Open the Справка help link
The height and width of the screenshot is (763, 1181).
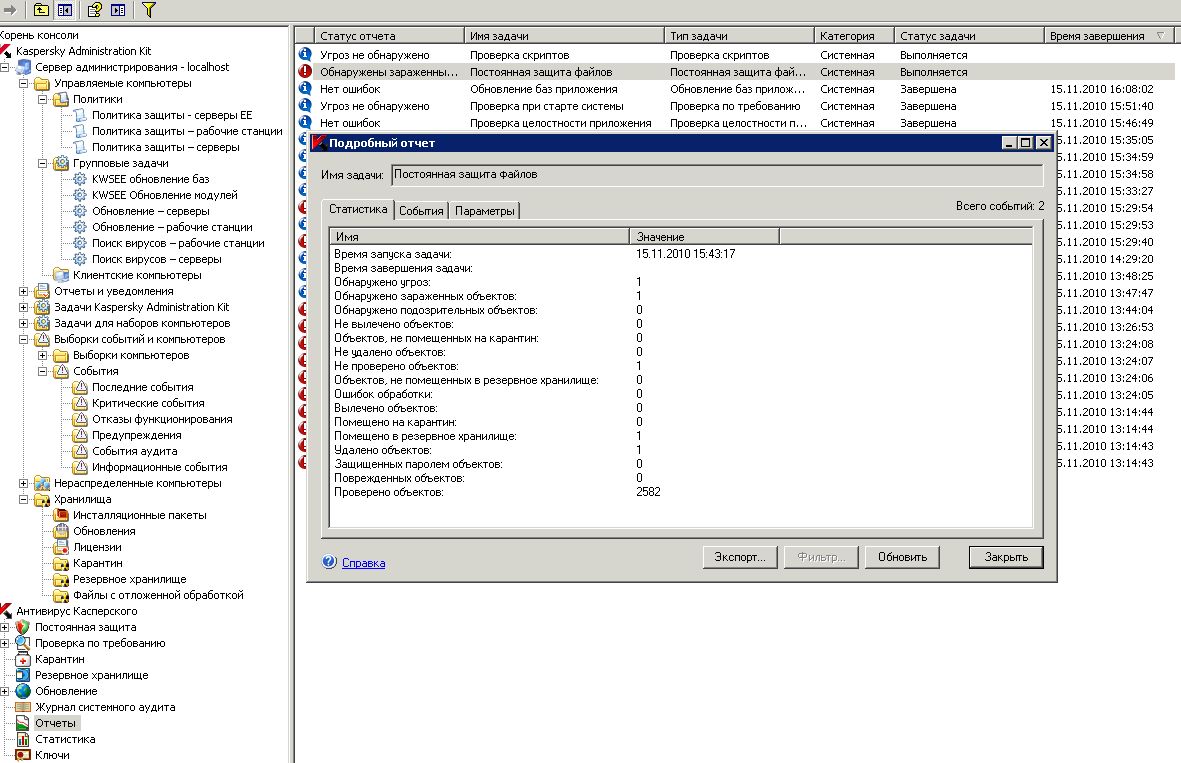click(x=363, y=563)
